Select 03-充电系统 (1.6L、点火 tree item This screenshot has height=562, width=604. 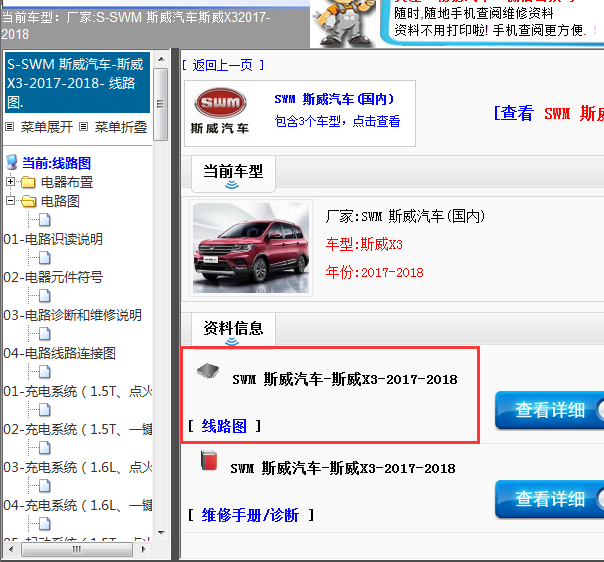78,467
